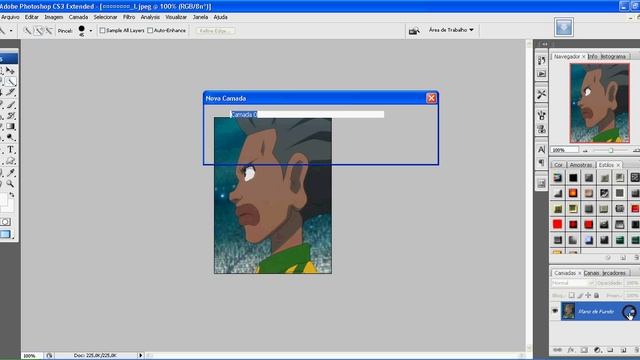
Task: Select the Custom Shape tool
Action: (x=11, y=161)
